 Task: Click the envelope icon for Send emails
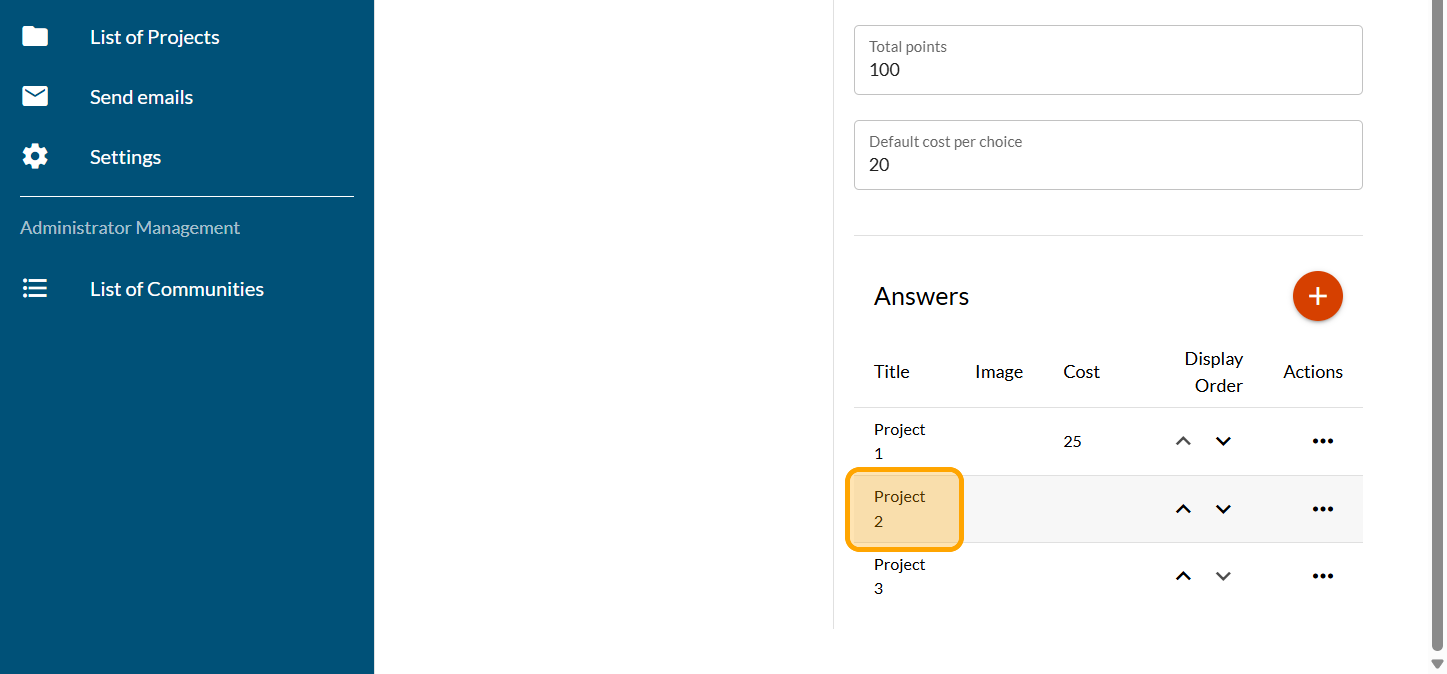coord(35,97)
